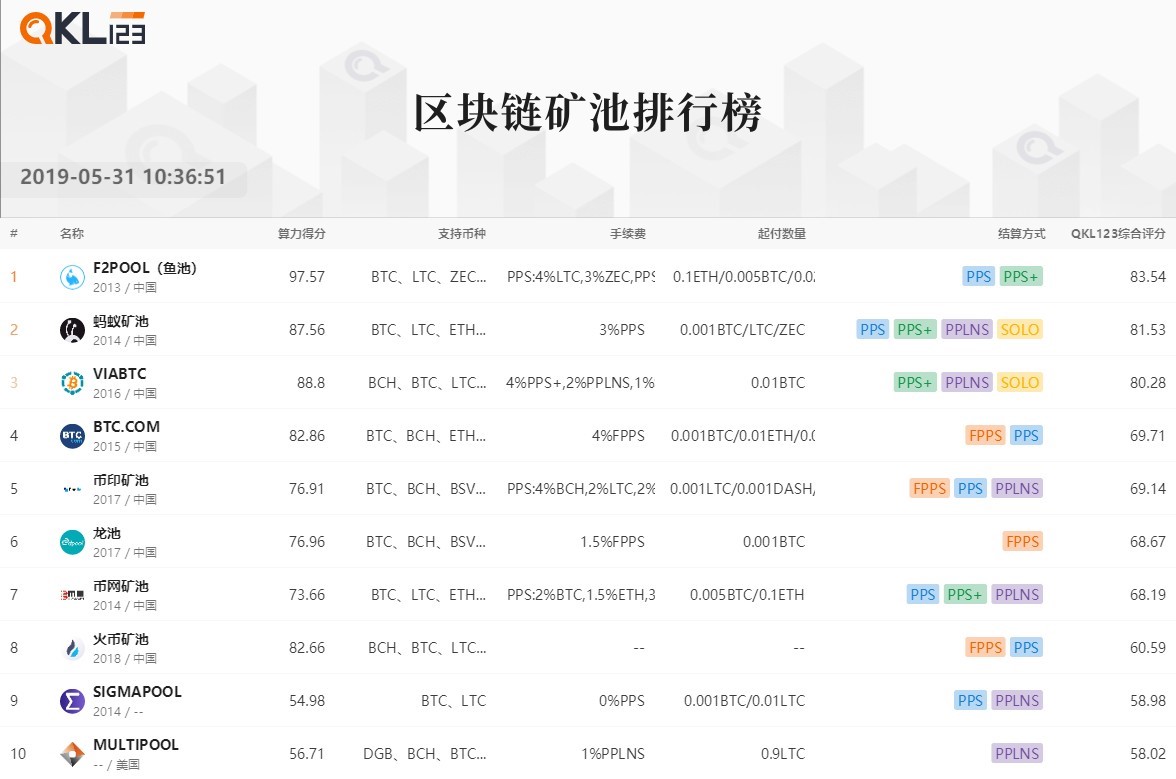This screenshot has width=1176, height=779.
Task: Click the 4%FPPS fee for BTC.COM
Action: (x=618, y=436)
